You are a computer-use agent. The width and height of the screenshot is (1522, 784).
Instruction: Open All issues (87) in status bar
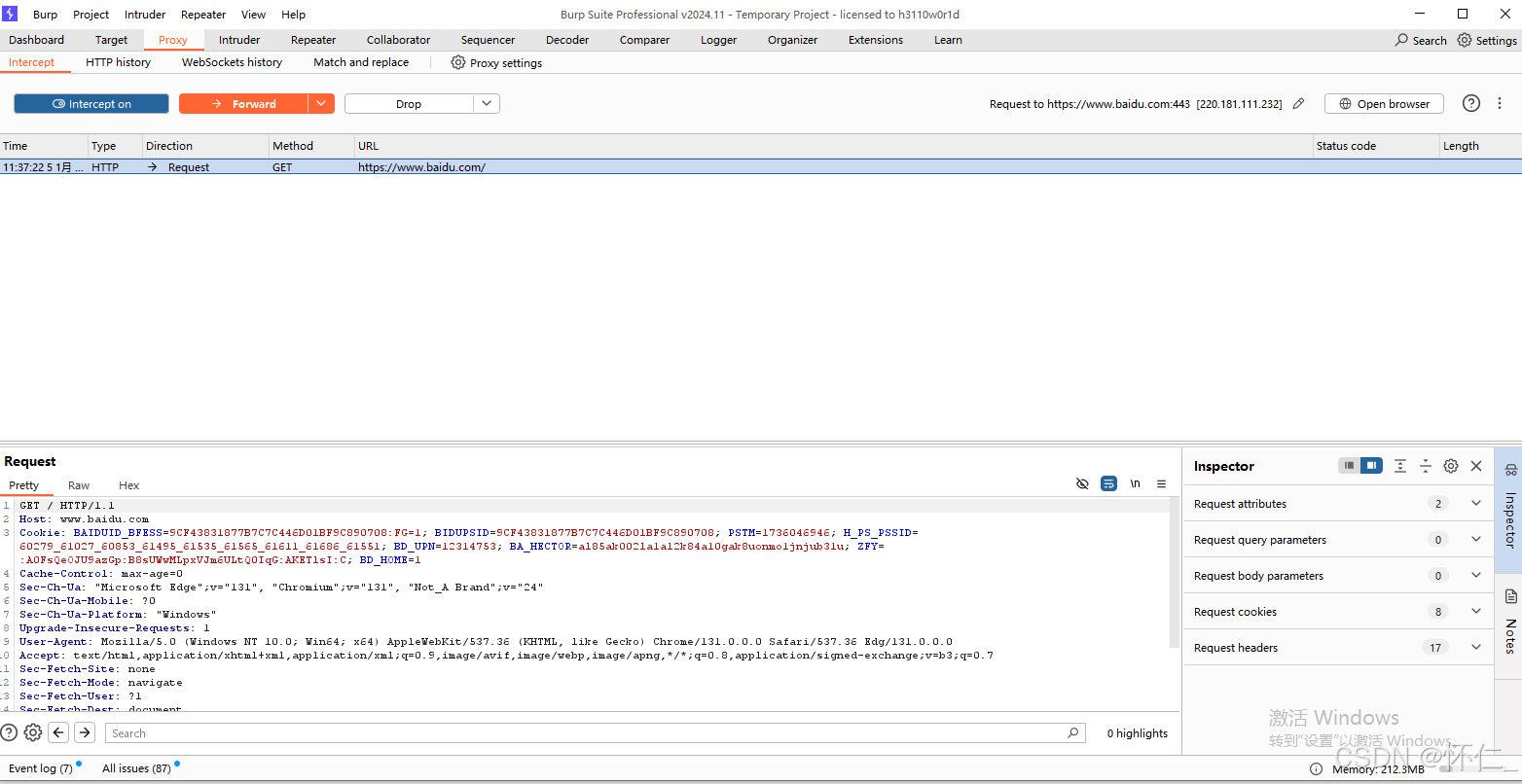(x=136, y=768)
